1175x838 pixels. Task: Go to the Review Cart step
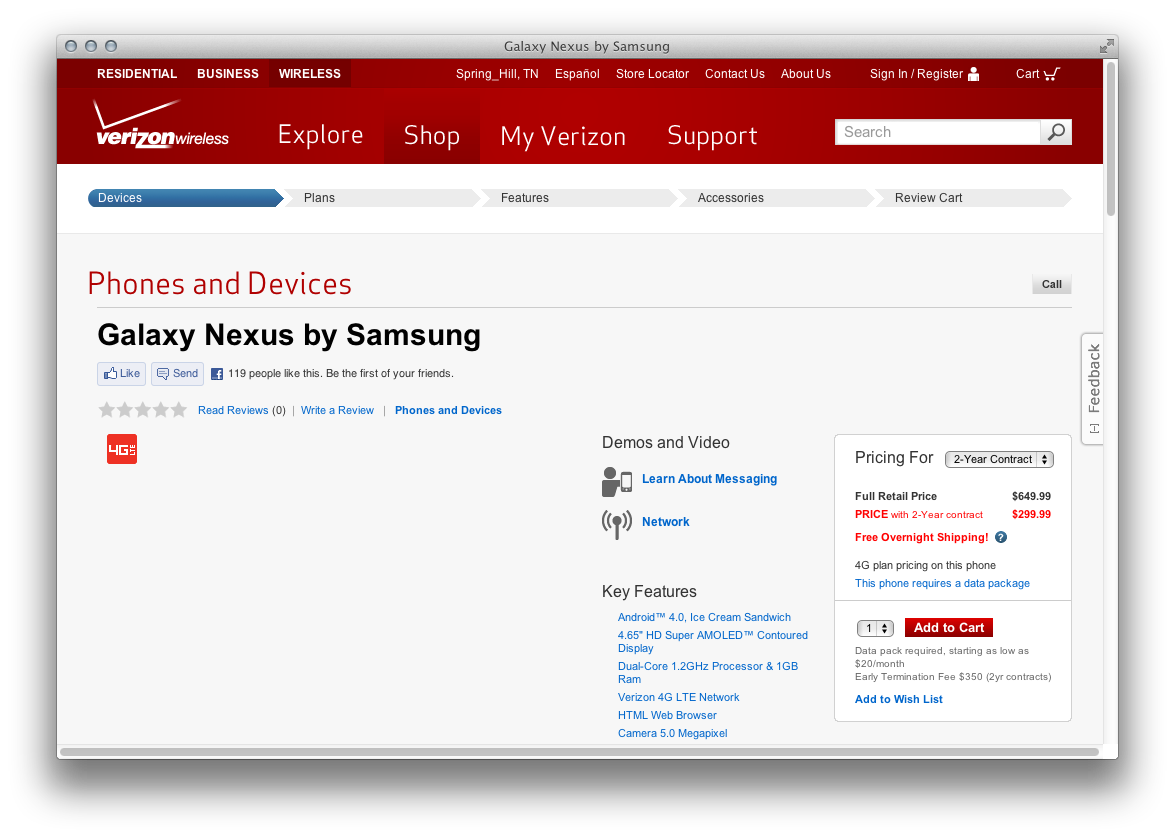(973, 198)
